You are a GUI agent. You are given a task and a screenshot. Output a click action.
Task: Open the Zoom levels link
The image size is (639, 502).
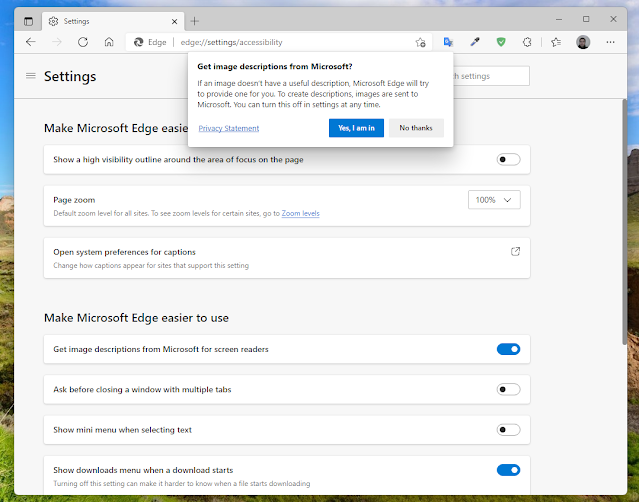[x=300, y=214]
